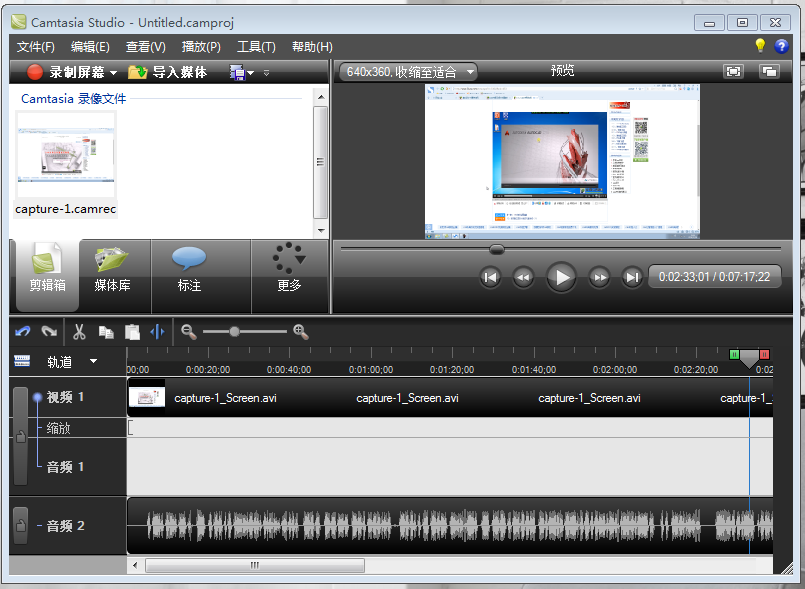Screen dimensions: 805x589
Task: Click the zoom out magnifier icon
Action: click(189, 332)
